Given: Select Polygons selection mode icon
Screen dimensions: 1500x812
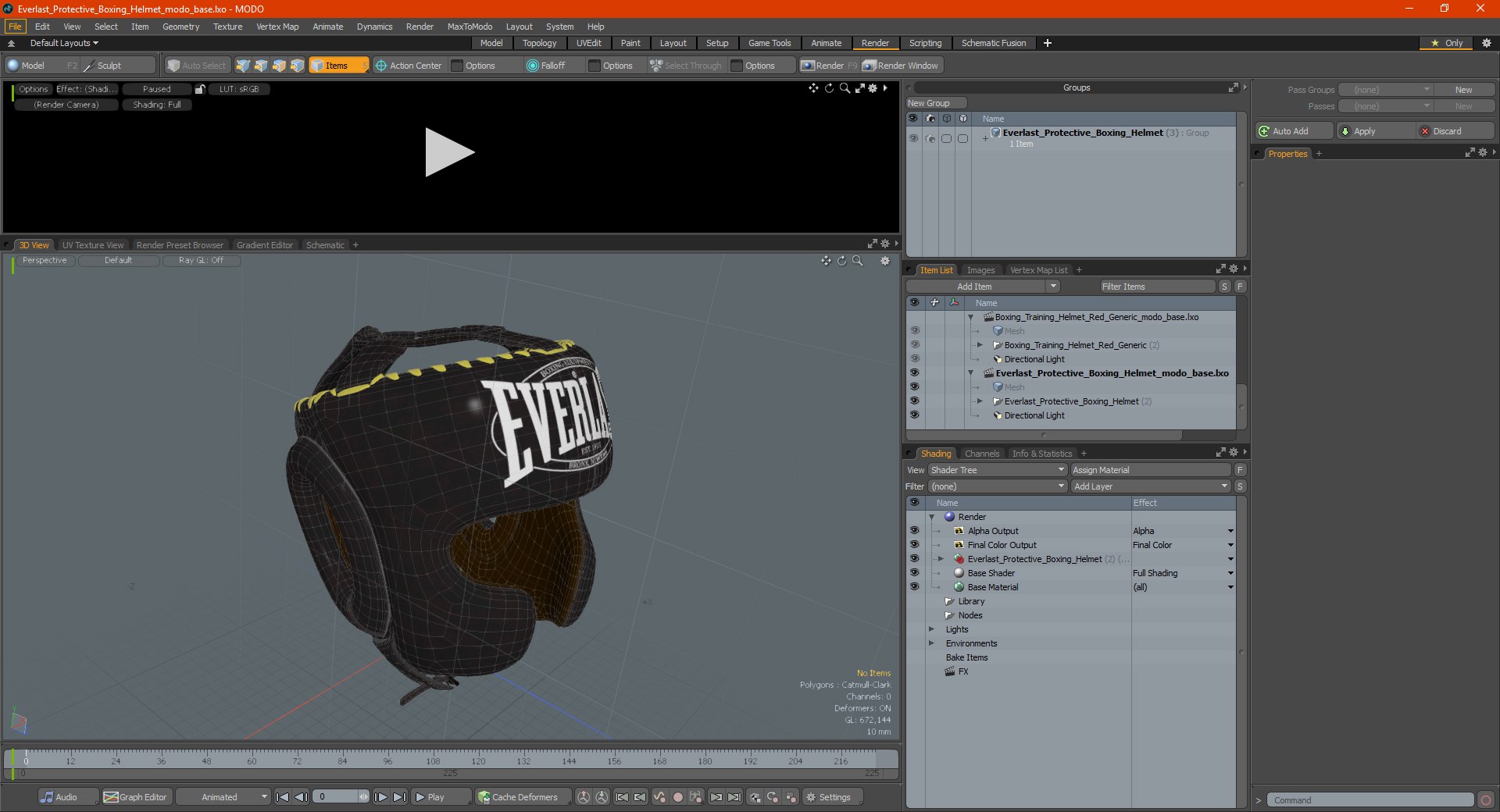Looking at the screenshot, I should pos(279,66).
